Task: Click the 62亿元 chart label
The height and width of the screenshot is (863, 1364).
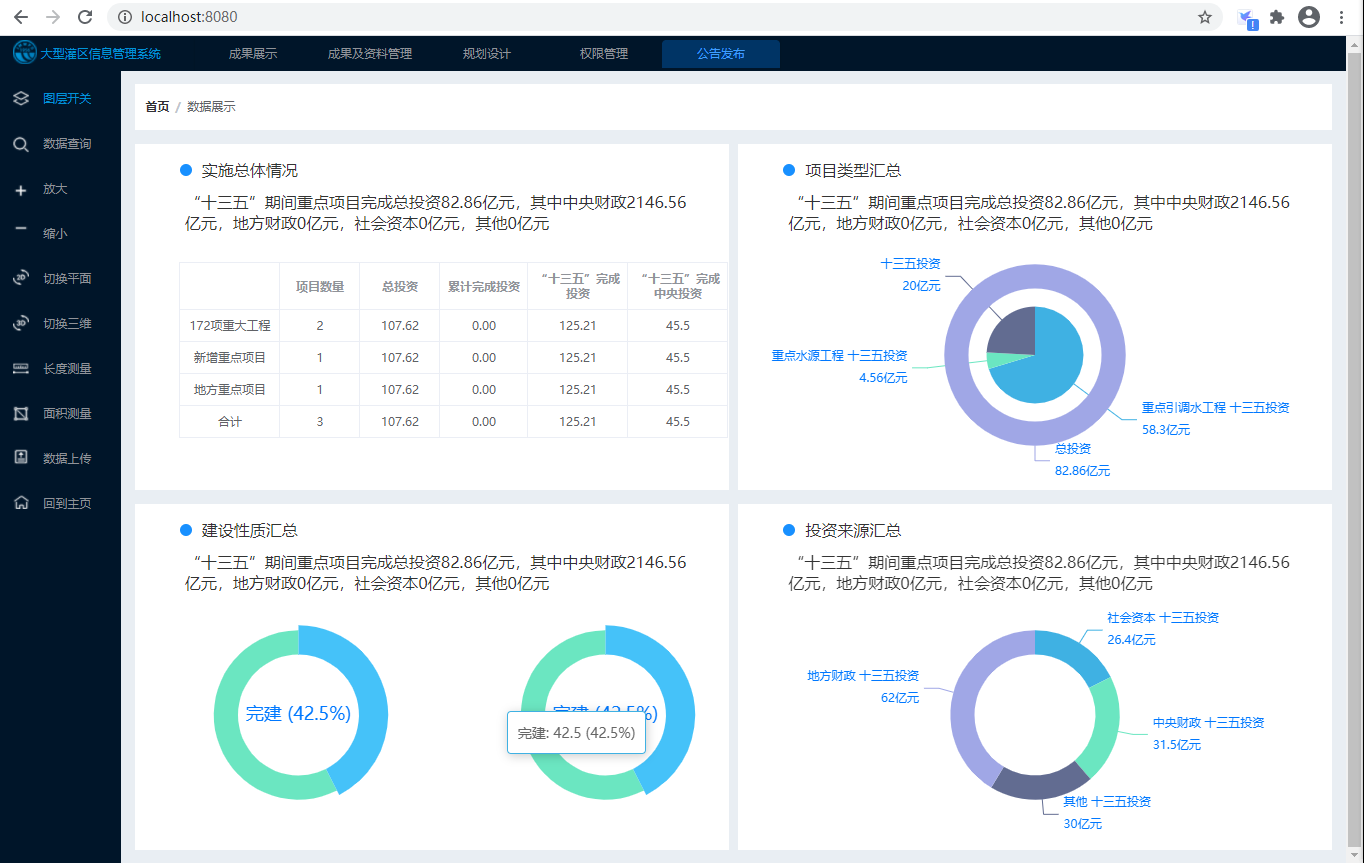Action: 900,698
